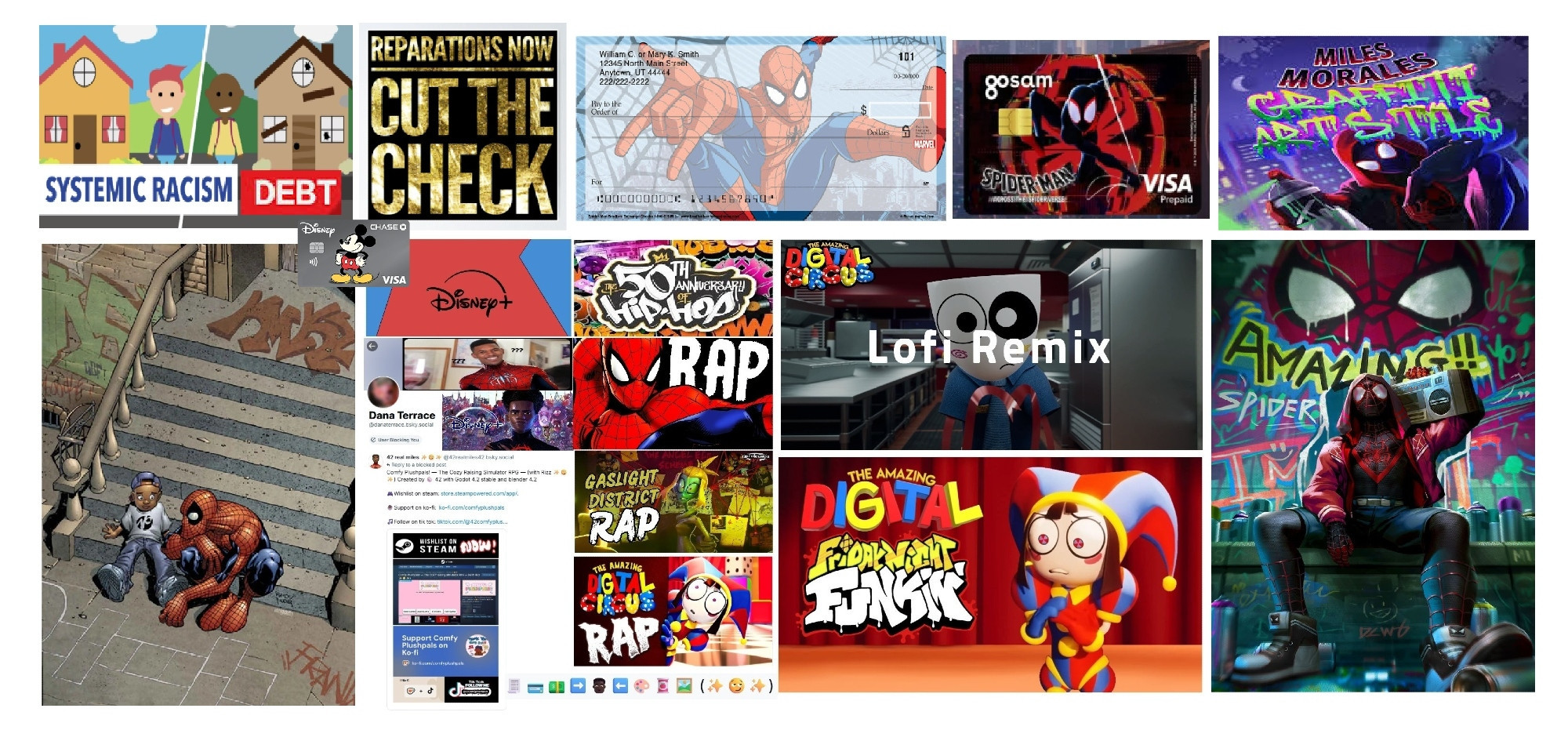Open the ko-fi.com/comfyplushpals link in post text
Screen dimensions: 1568x741
[x=471, y=507]
